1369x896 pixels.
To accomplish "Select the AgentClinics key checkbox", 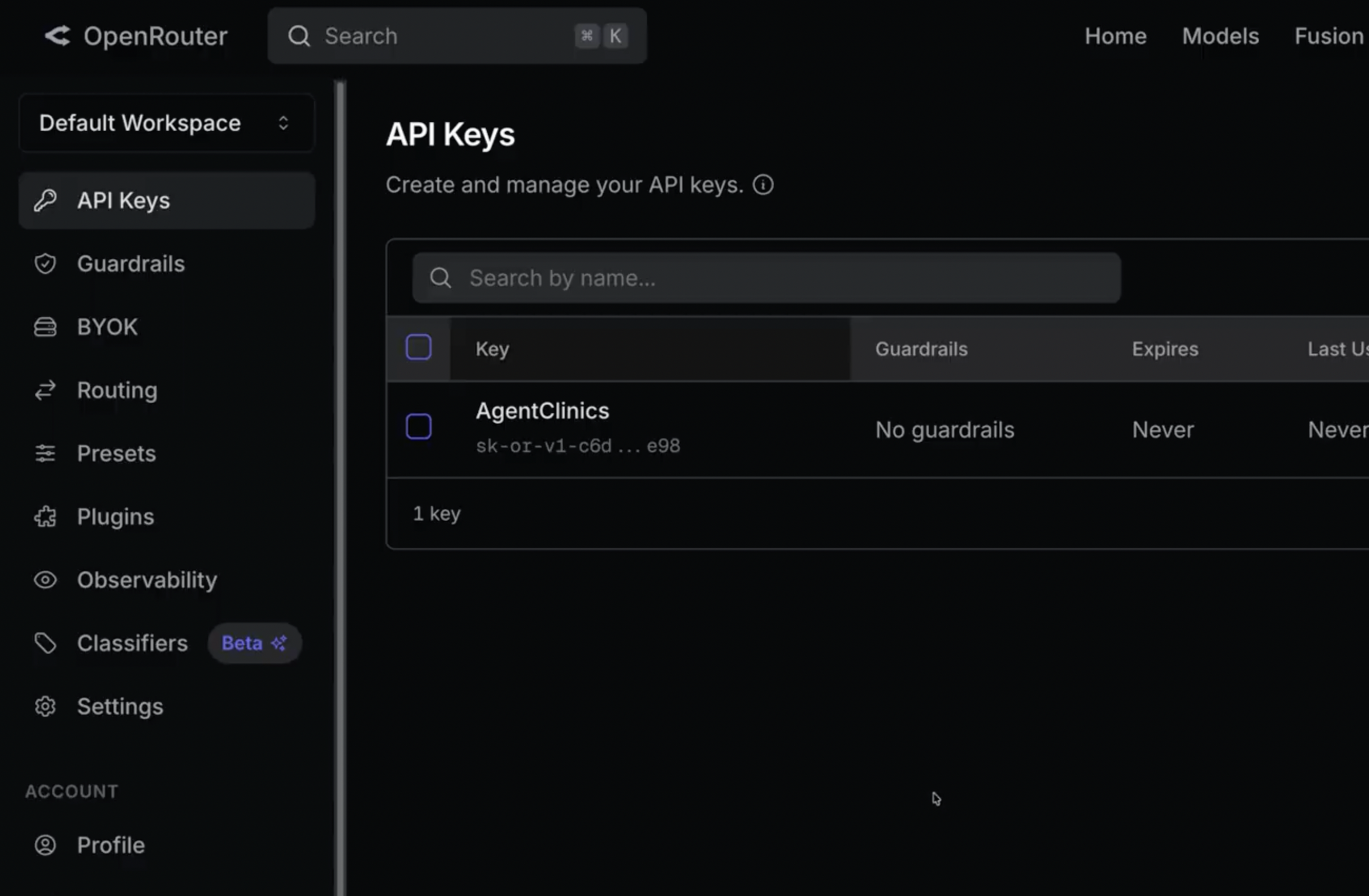I will point(419,426).
